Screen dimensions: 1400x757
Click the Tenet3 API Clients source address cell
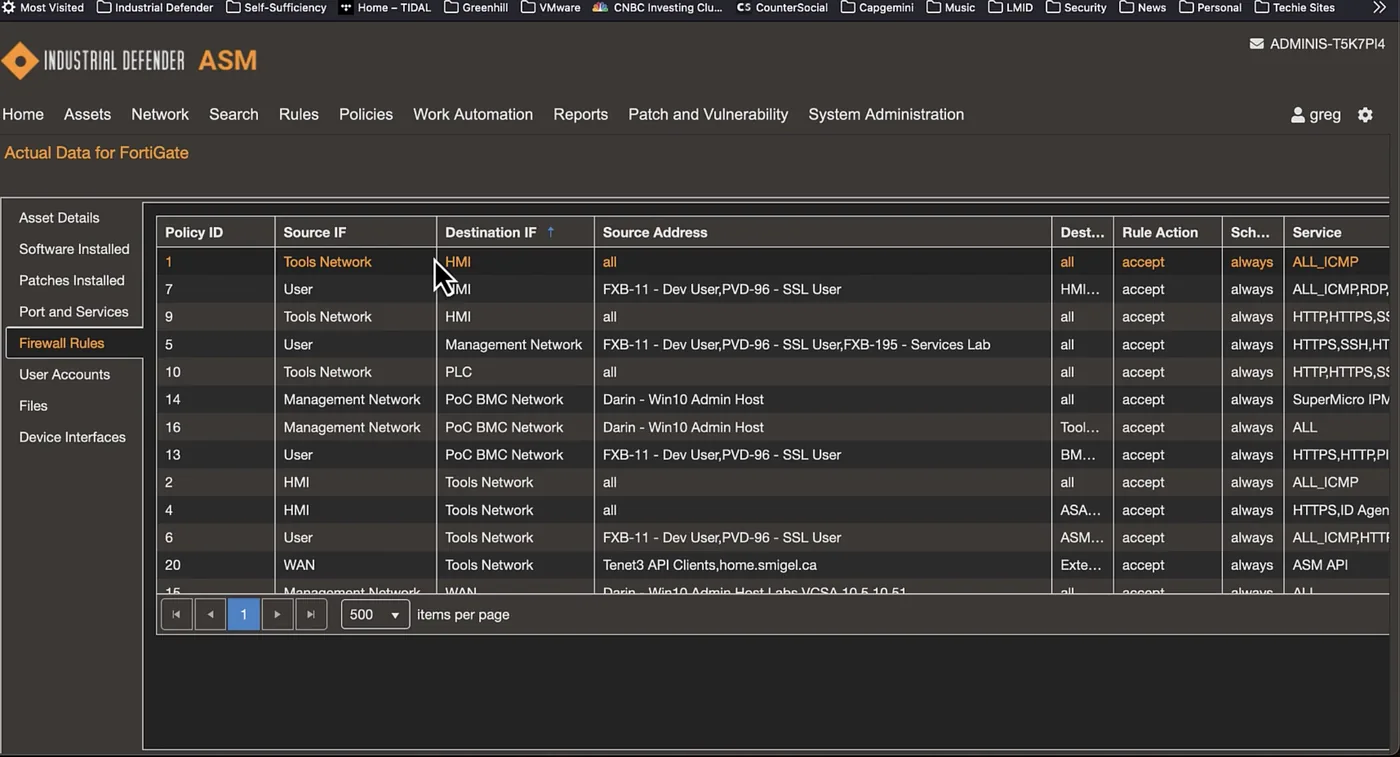pos(822,565)
